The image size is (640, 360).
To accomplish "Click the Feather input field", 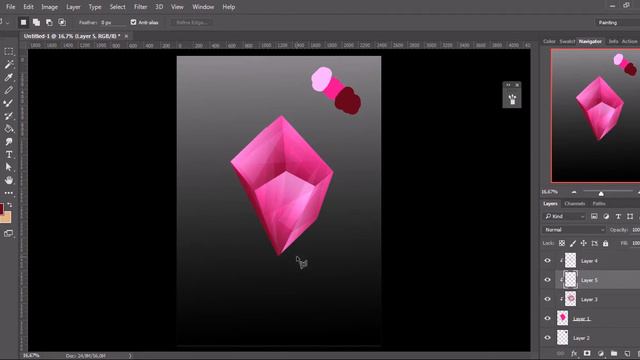I will coord(113,22).
